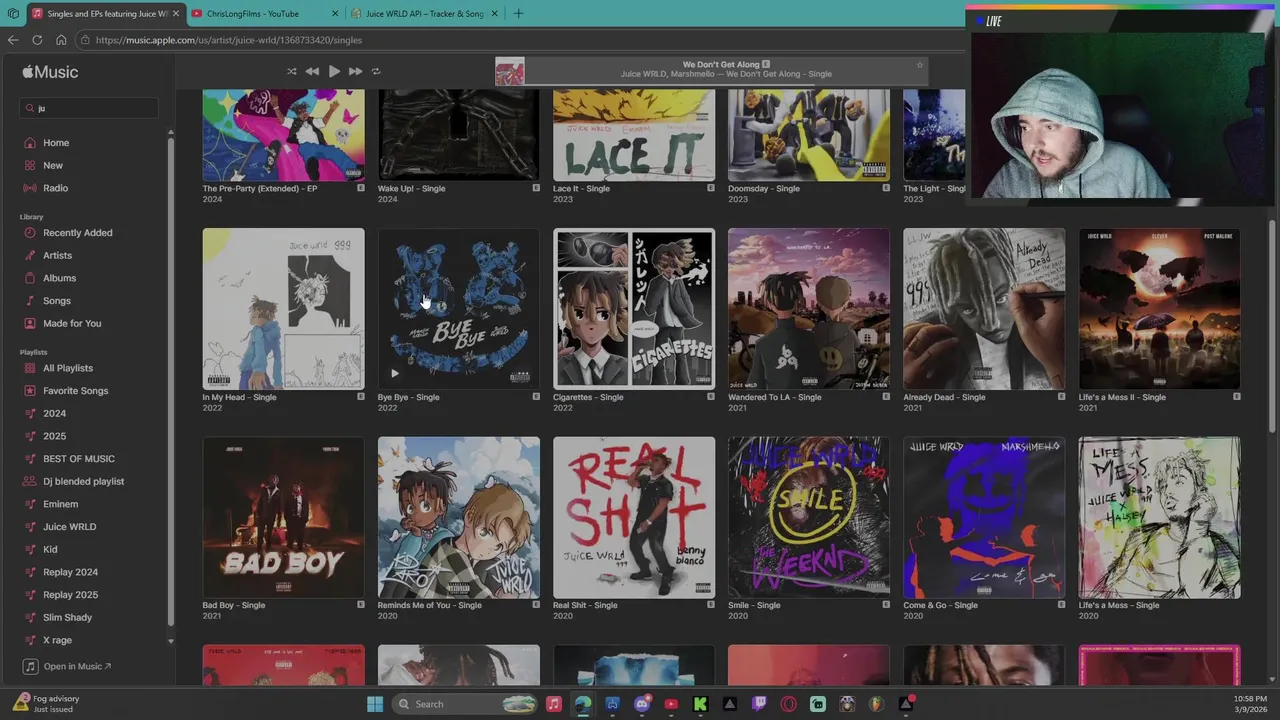Open the Real Shit single cover
1280x720 pixels.
click(x=634, y=517)
